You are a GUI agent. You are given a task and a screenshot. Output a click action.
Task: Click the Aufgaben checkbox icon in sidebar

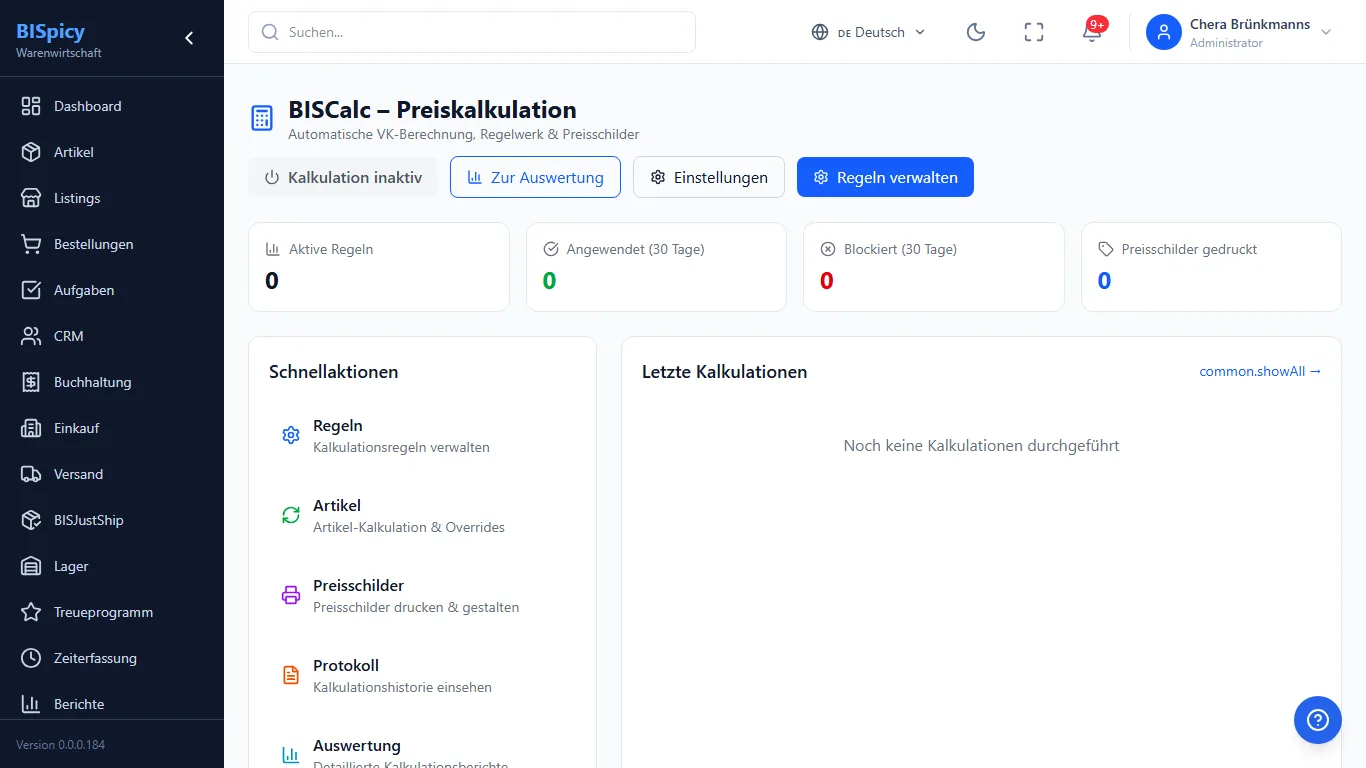click(x=31, y=290)
